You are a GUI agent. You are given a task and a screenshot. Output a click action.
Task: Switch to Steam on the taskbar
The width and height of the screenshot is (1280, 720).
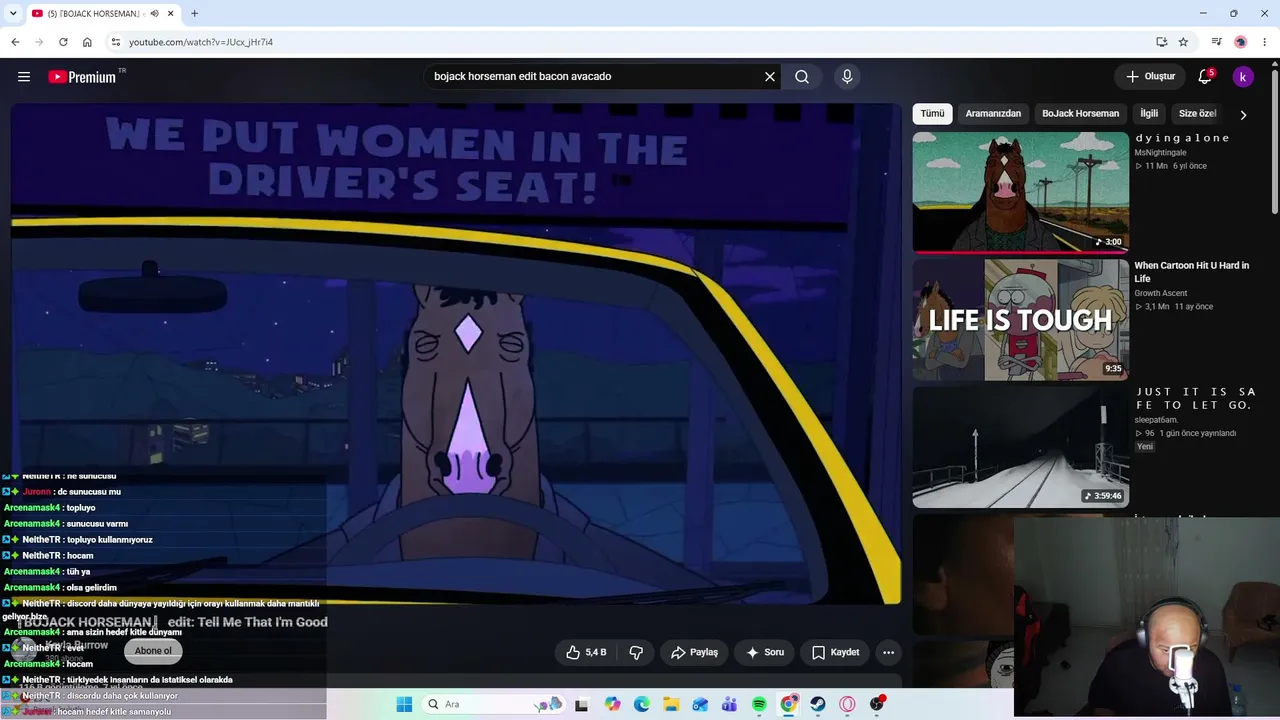[x=818, y=704]
